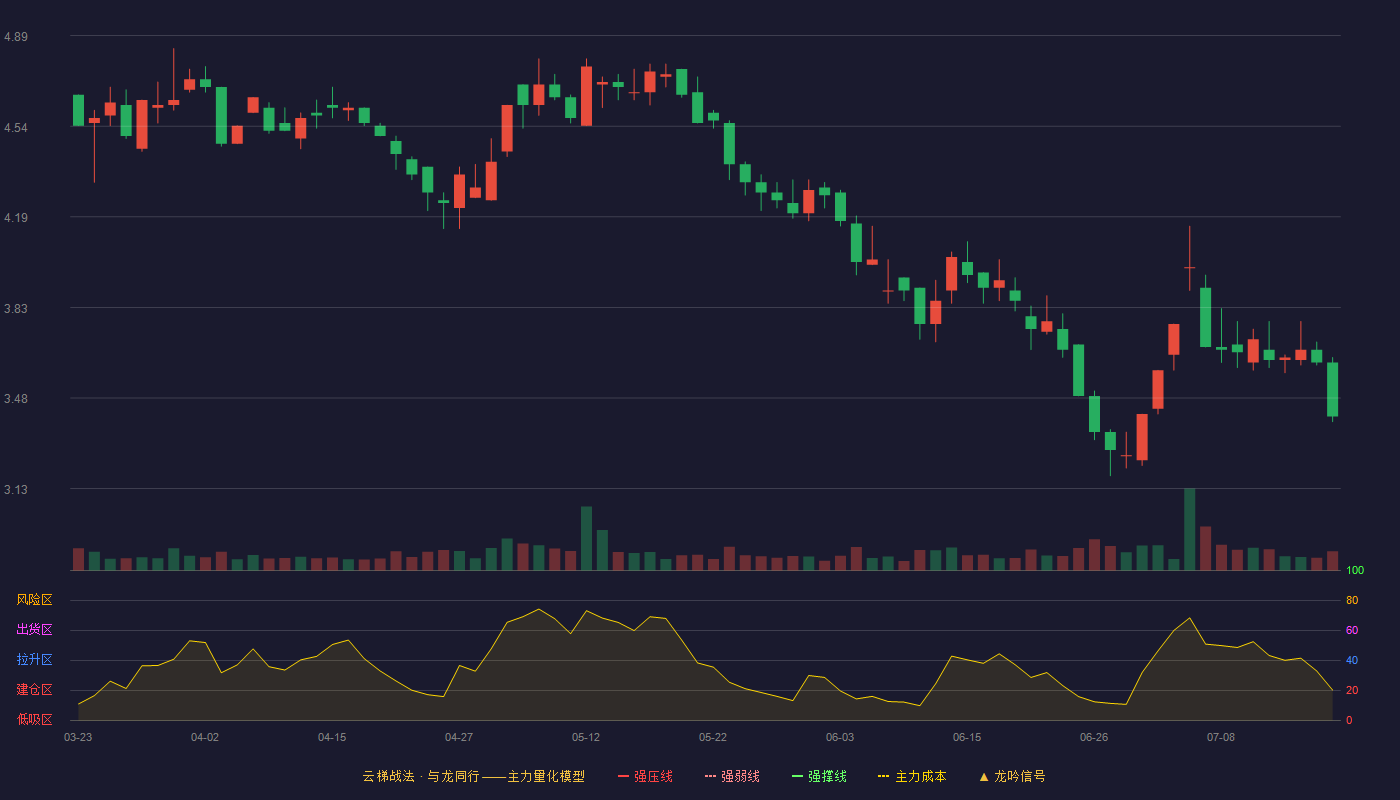Click the 07-08 date label
This screenshot has width=1400, height=800.
point(1221,737)
